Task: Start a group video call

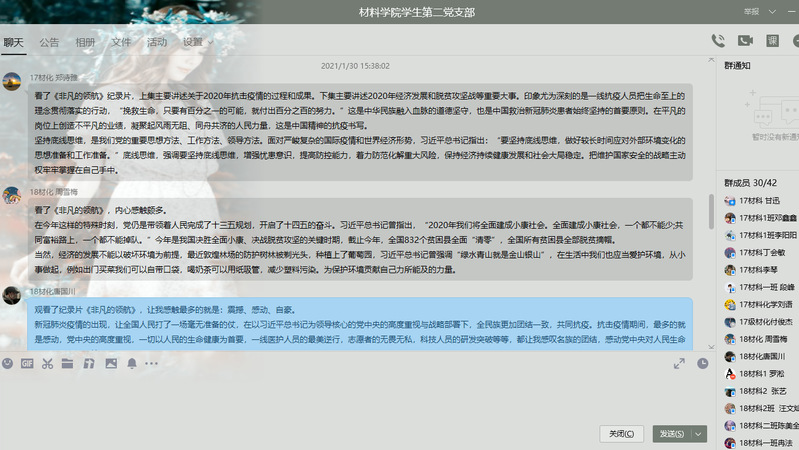Action: [x=745, y=41]
